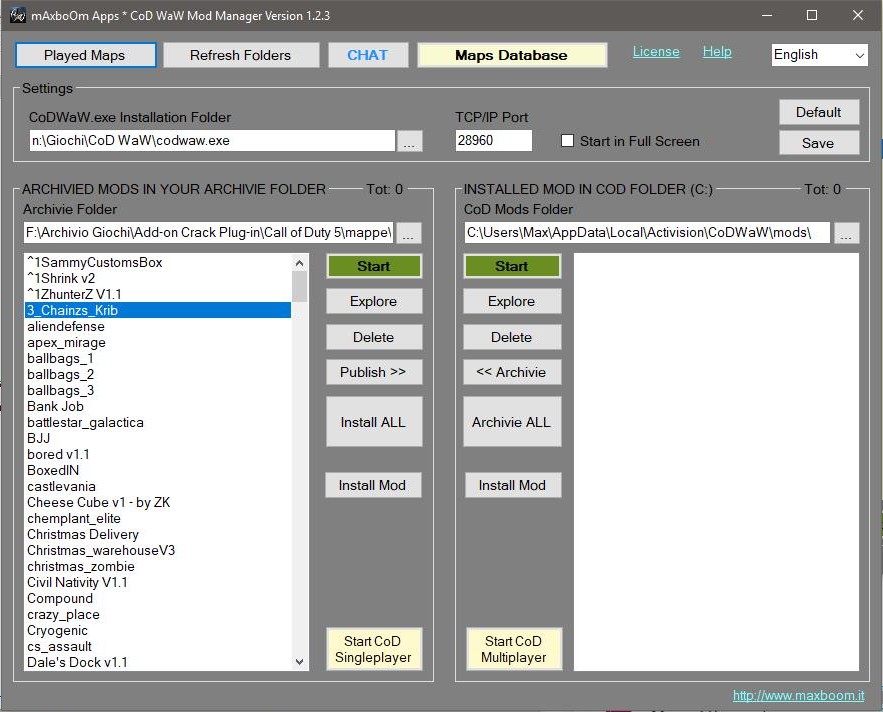Click Install Mod in installed panel
Screen dimensions: 883x712
[512, 485]
